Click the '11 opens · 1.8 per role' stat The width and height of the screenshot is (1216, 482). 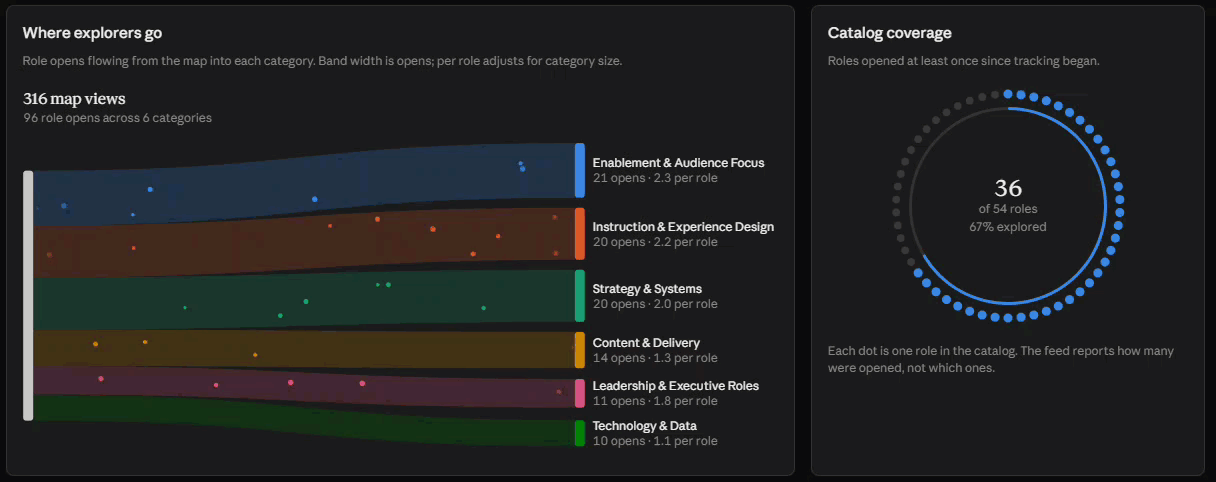[x=655, y=401]
